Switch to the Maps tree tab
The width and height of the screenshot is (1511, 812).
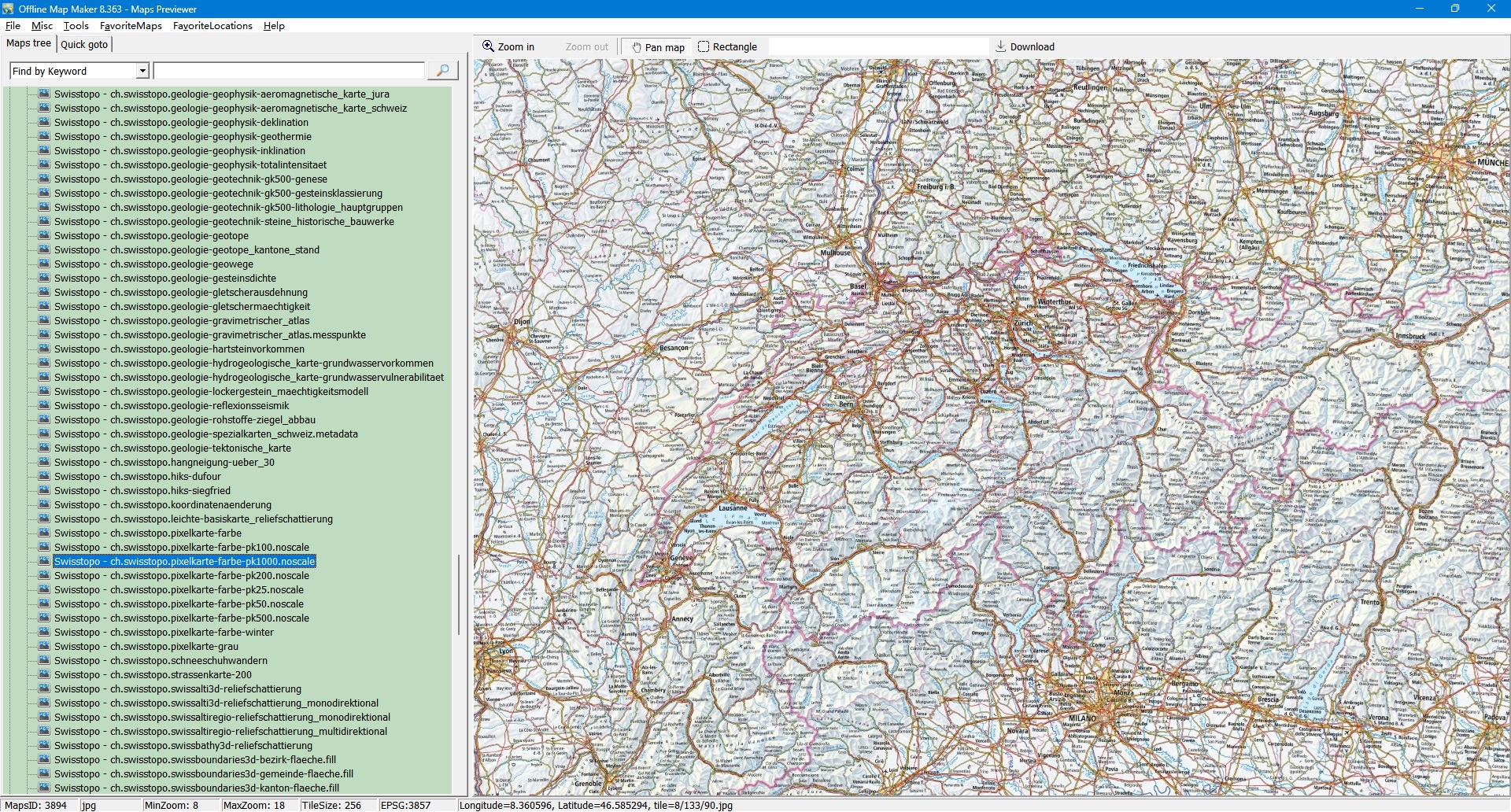[28, 43]
